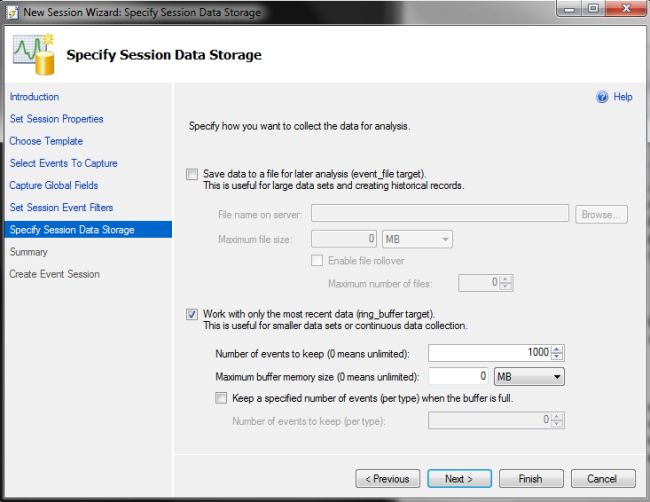Decrease the number of events to keep

coord(558,356)
